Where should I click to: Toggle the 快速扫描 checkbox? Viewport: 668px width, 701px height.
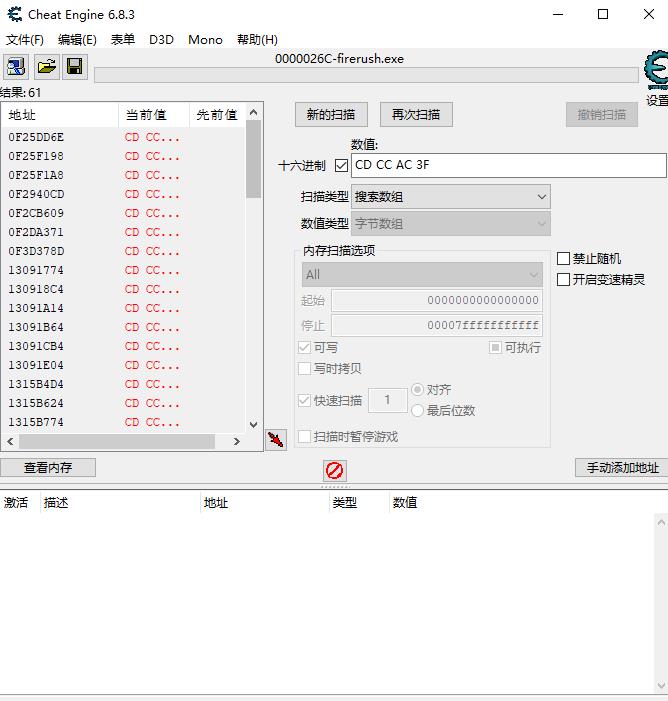coord(304,400)
